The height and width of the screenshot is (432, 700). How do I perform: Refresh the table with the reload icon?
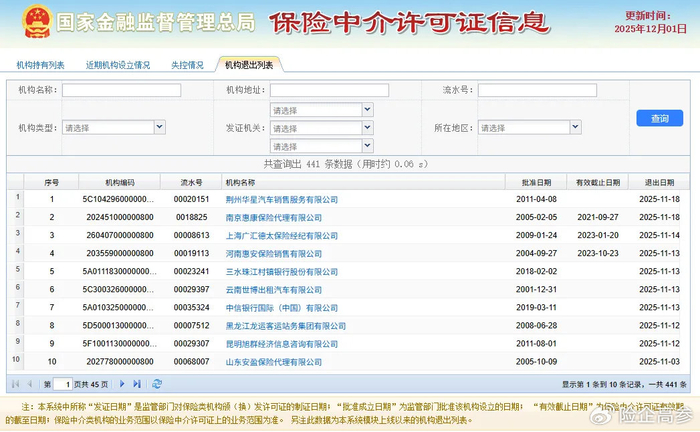157,383
